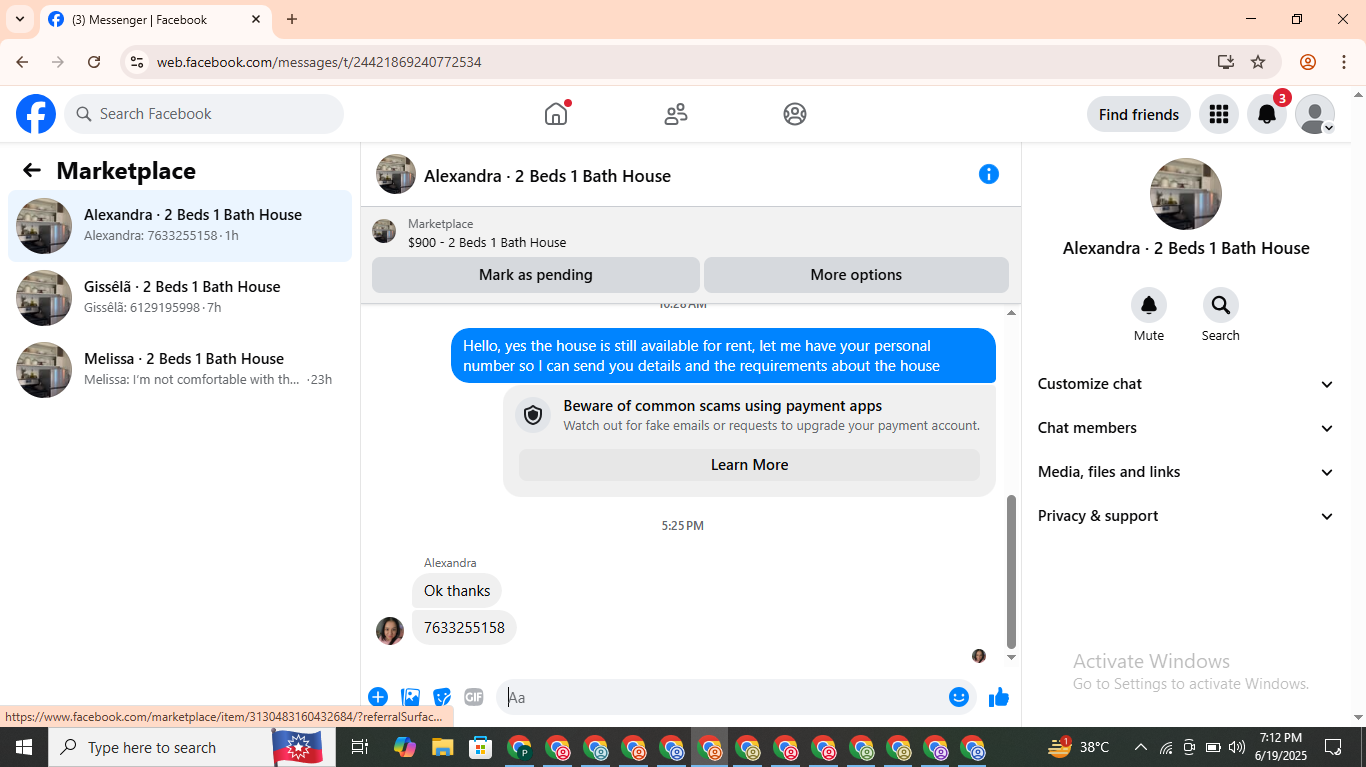Click Alexandra's small avatar beside her message
Screen dimensions: 1366x767
390,631
